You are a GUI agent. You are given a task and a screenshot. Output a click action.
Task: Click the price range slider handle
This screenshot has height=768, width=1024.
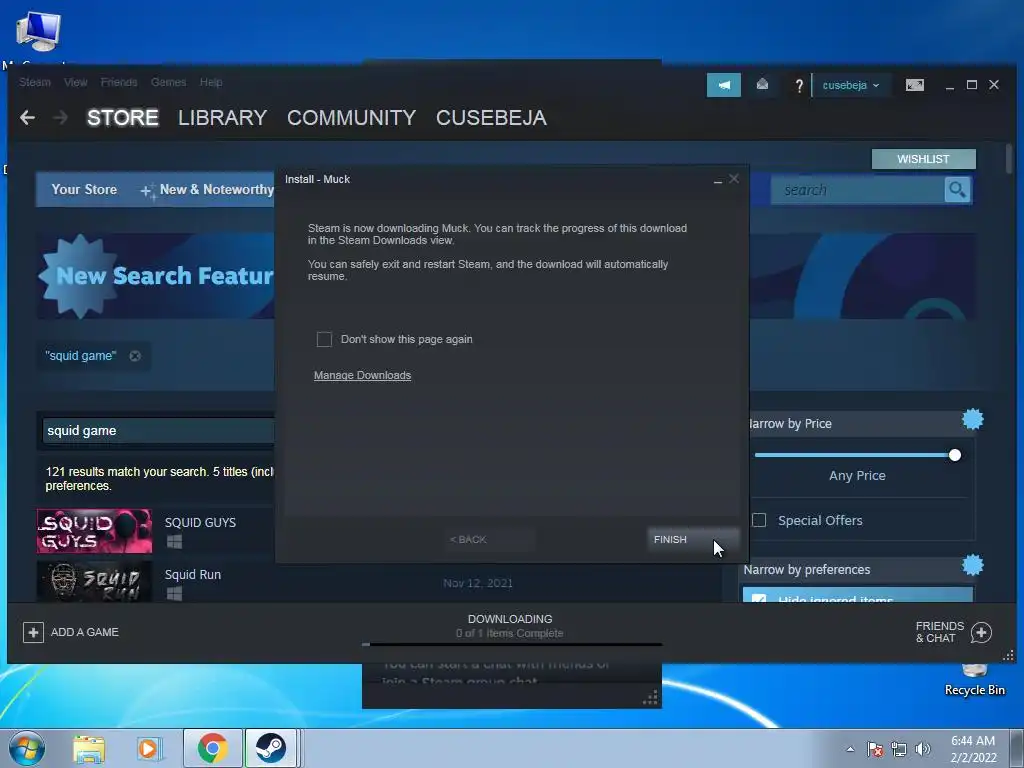955,455
